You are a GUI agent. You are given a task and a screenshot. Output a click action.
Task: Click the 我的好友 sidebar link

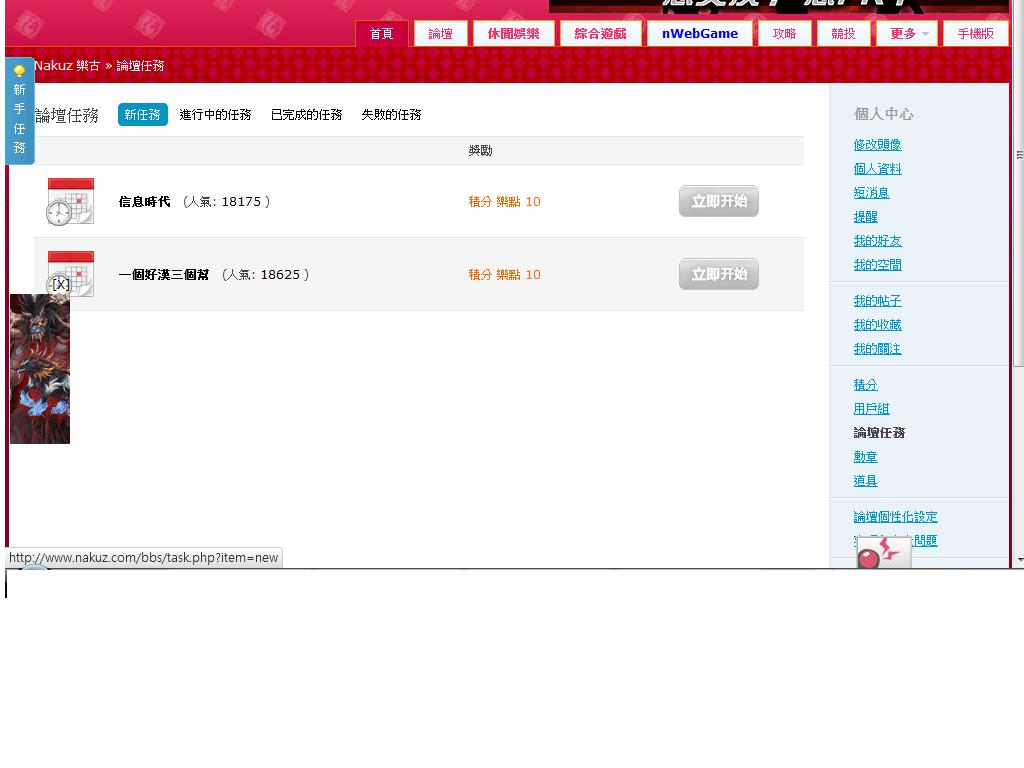pyautogui.click(x=877, y=241)
